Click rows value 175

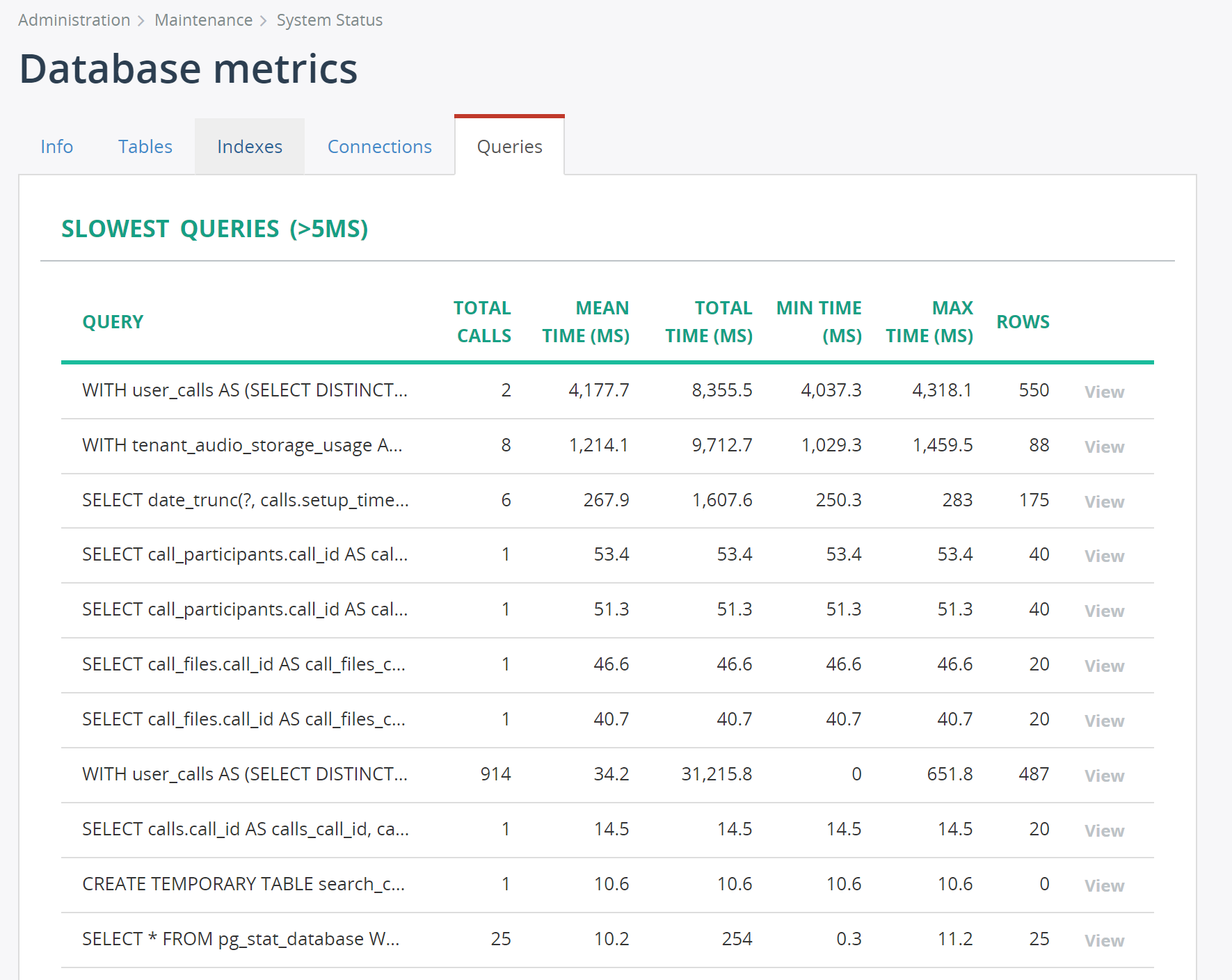1034,500
